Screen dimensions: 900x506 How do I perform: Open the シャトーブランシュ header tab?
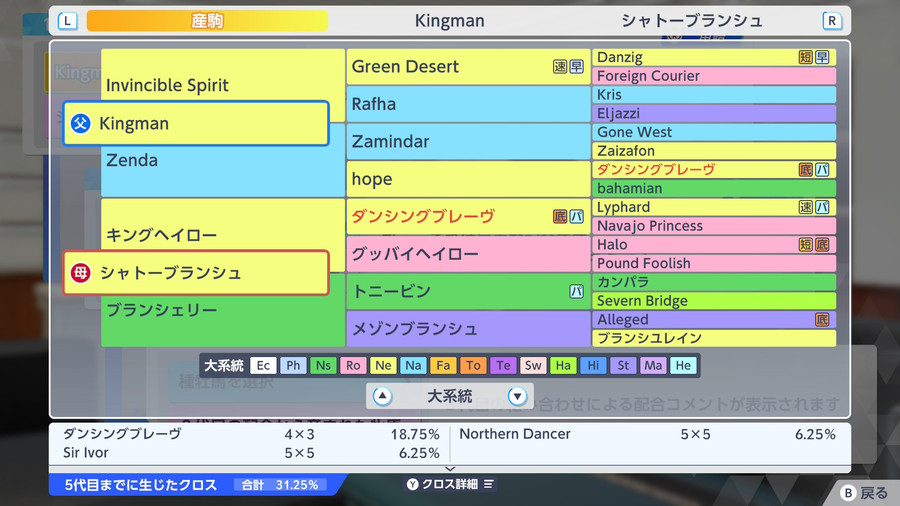coord(692,21)
